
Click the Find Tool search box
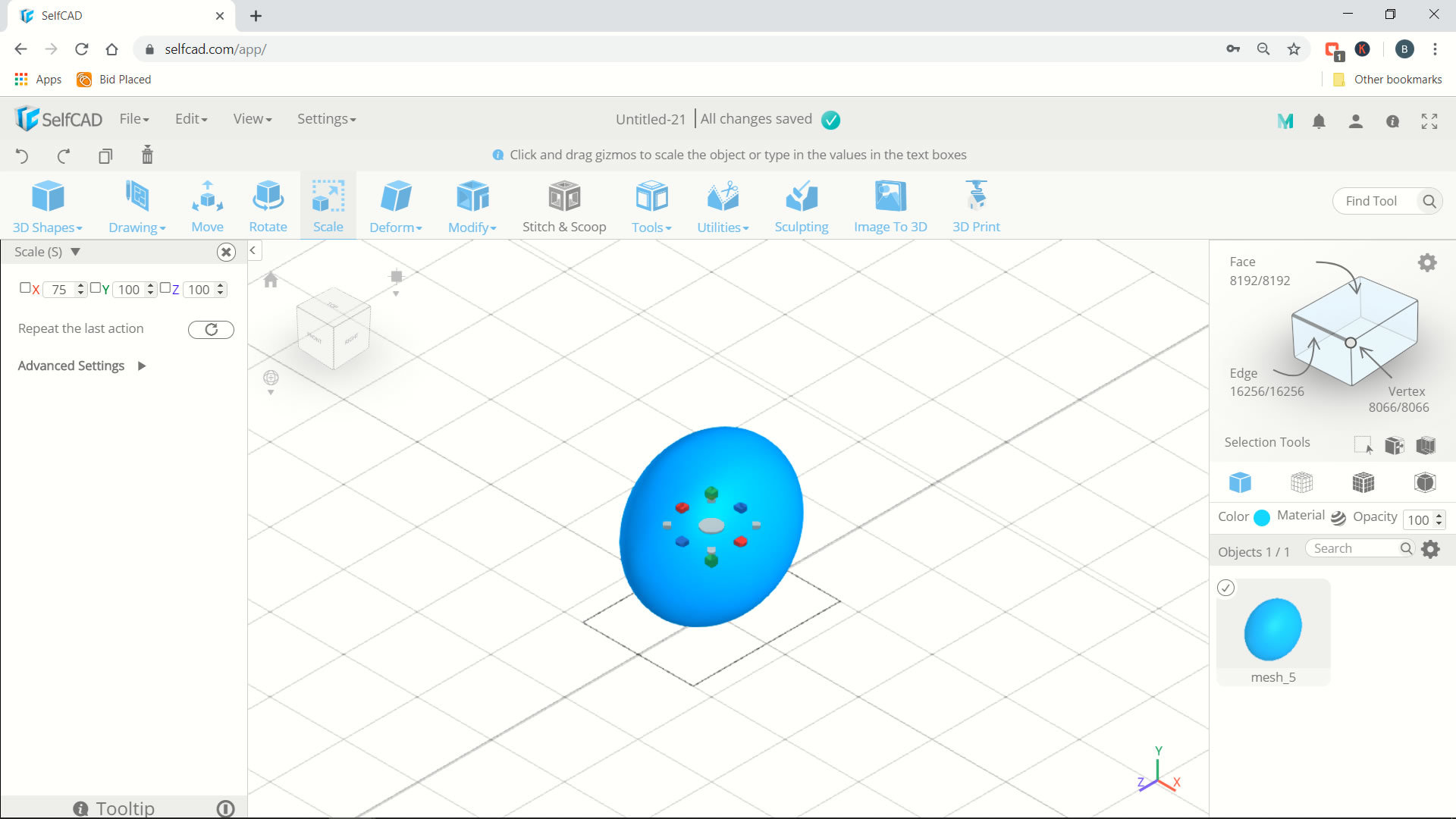(x=1387, y=201)
